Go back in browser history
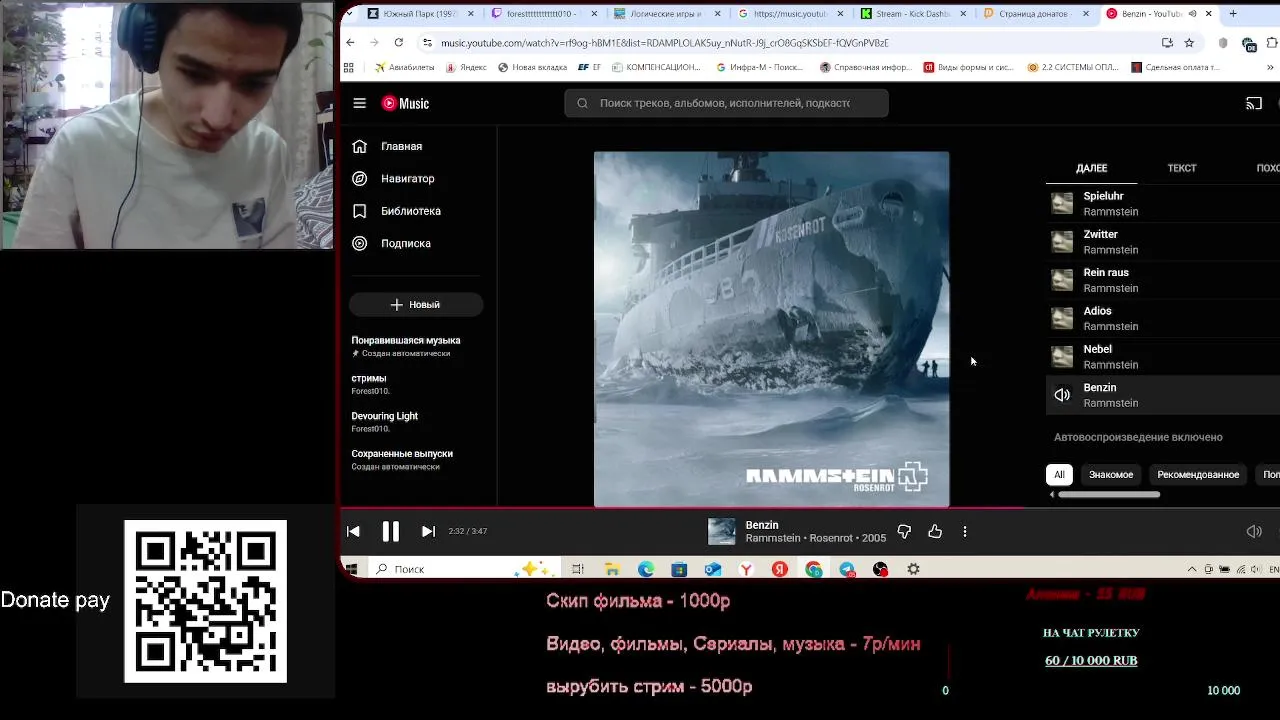 [350, 43]
